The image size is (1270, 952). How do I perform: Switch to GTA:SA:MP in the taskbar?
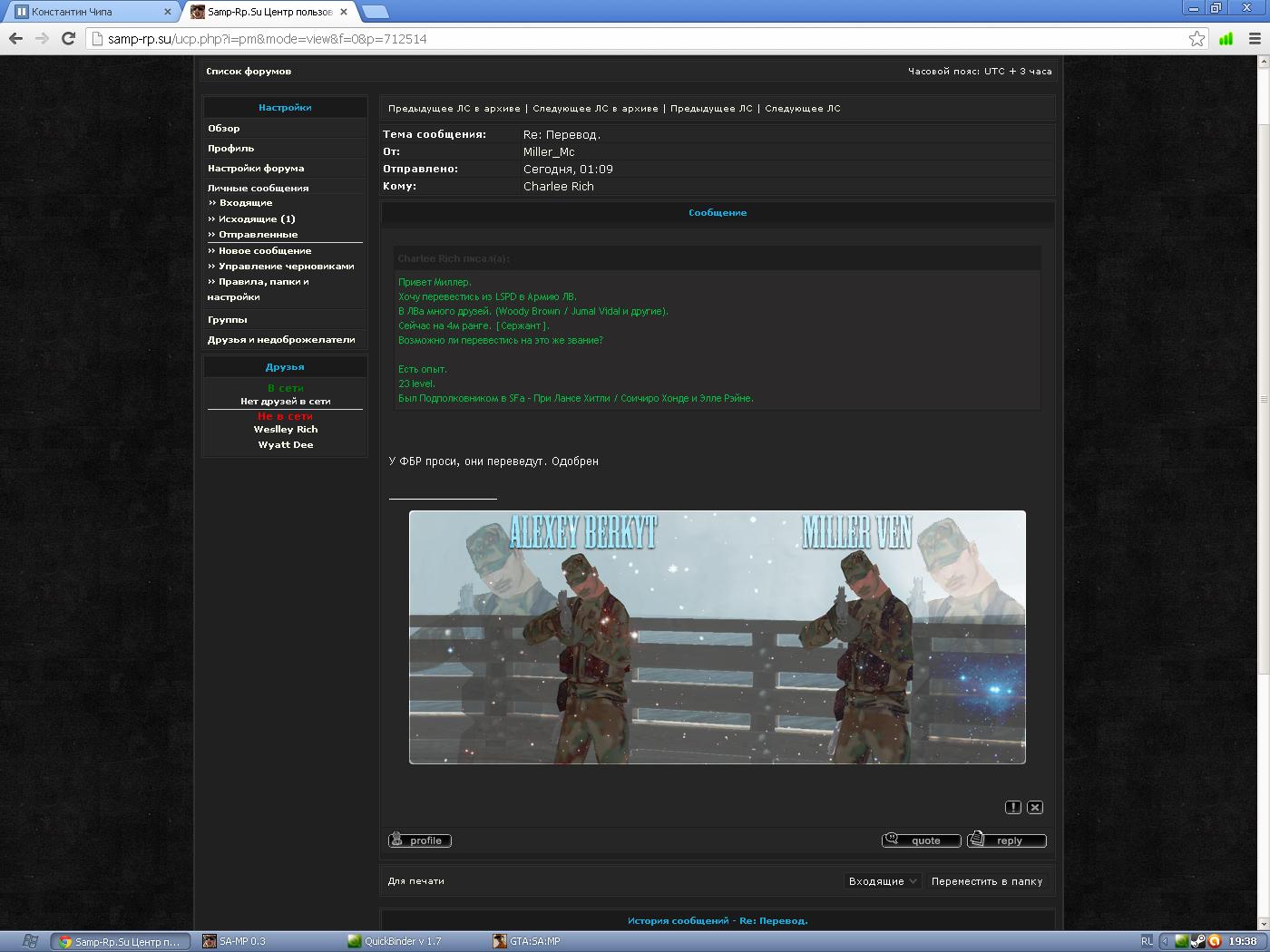tap(559, 941)
